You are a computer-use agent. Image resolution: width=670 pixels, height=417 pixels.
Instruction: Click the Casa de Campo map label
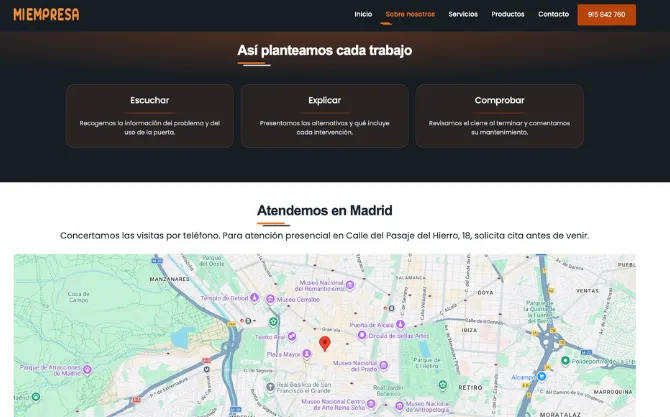click(x=79, y=297)
